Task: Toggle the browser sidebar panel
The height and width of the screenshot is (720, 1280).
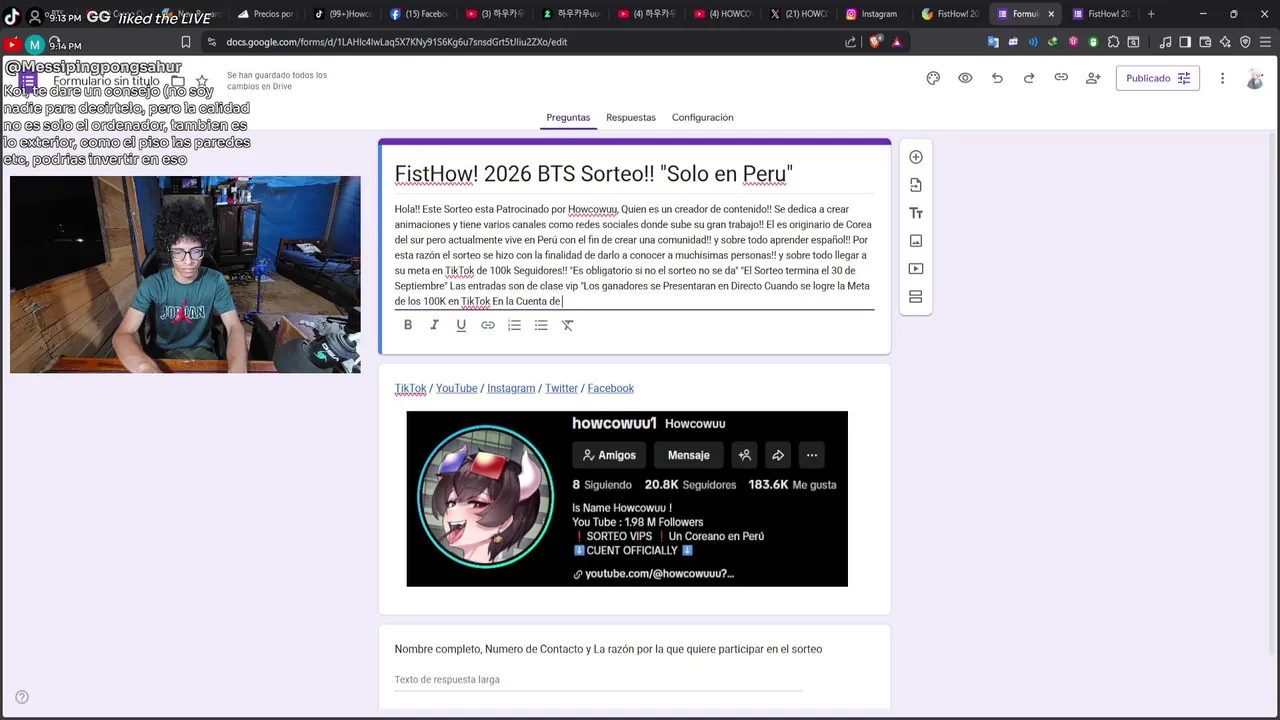Action: tap(1185, 42)
